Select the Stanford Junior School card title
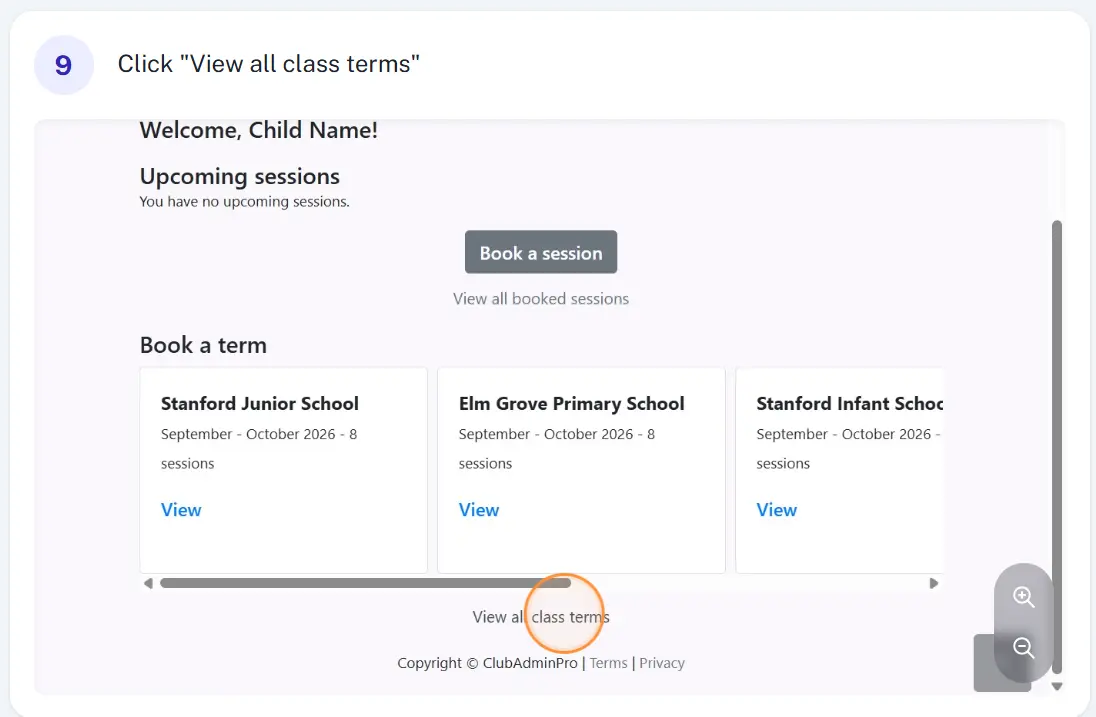Image resolution: width=1096 pixels, height=717 pixels. [260, 404]
